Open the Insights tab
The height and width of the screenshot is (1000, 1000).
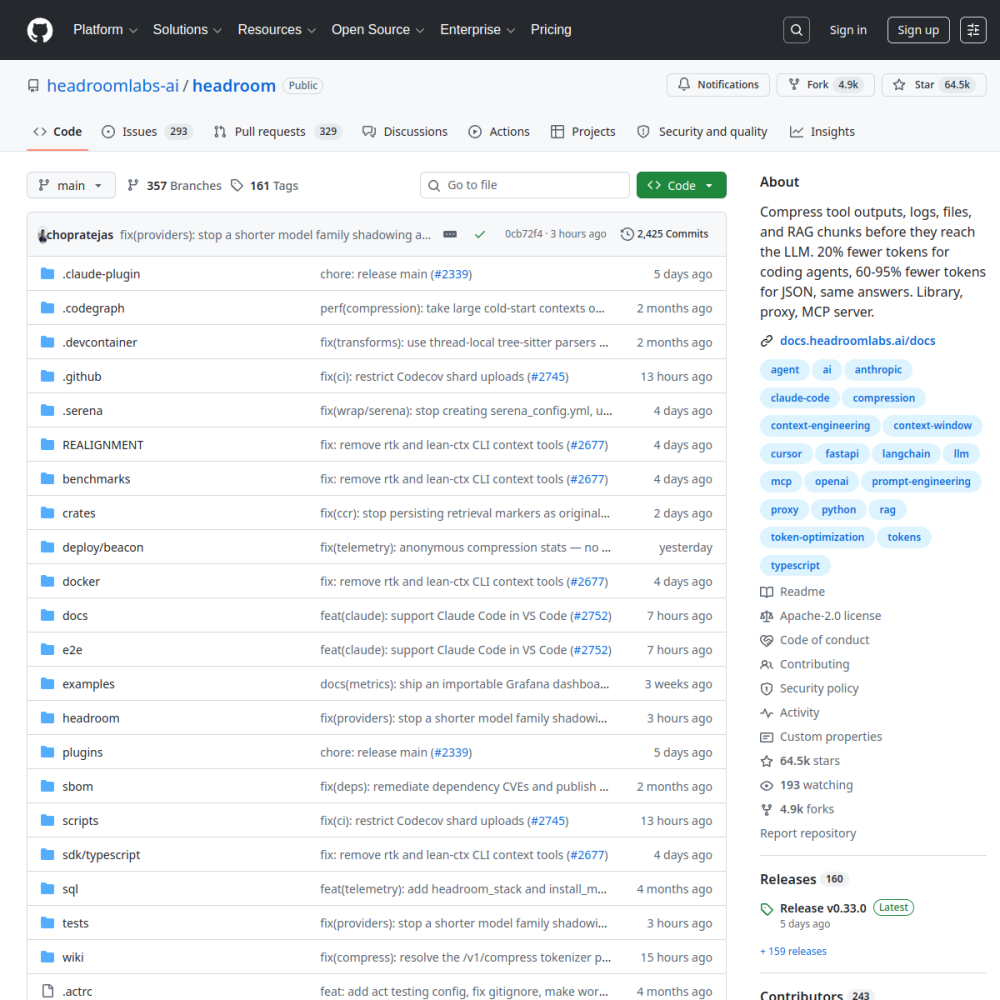coord(822,132)
